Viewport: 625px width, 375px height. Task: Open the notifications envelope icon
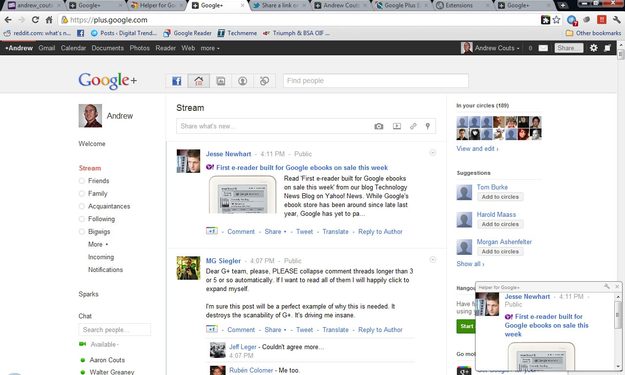[x=543, y=48]
